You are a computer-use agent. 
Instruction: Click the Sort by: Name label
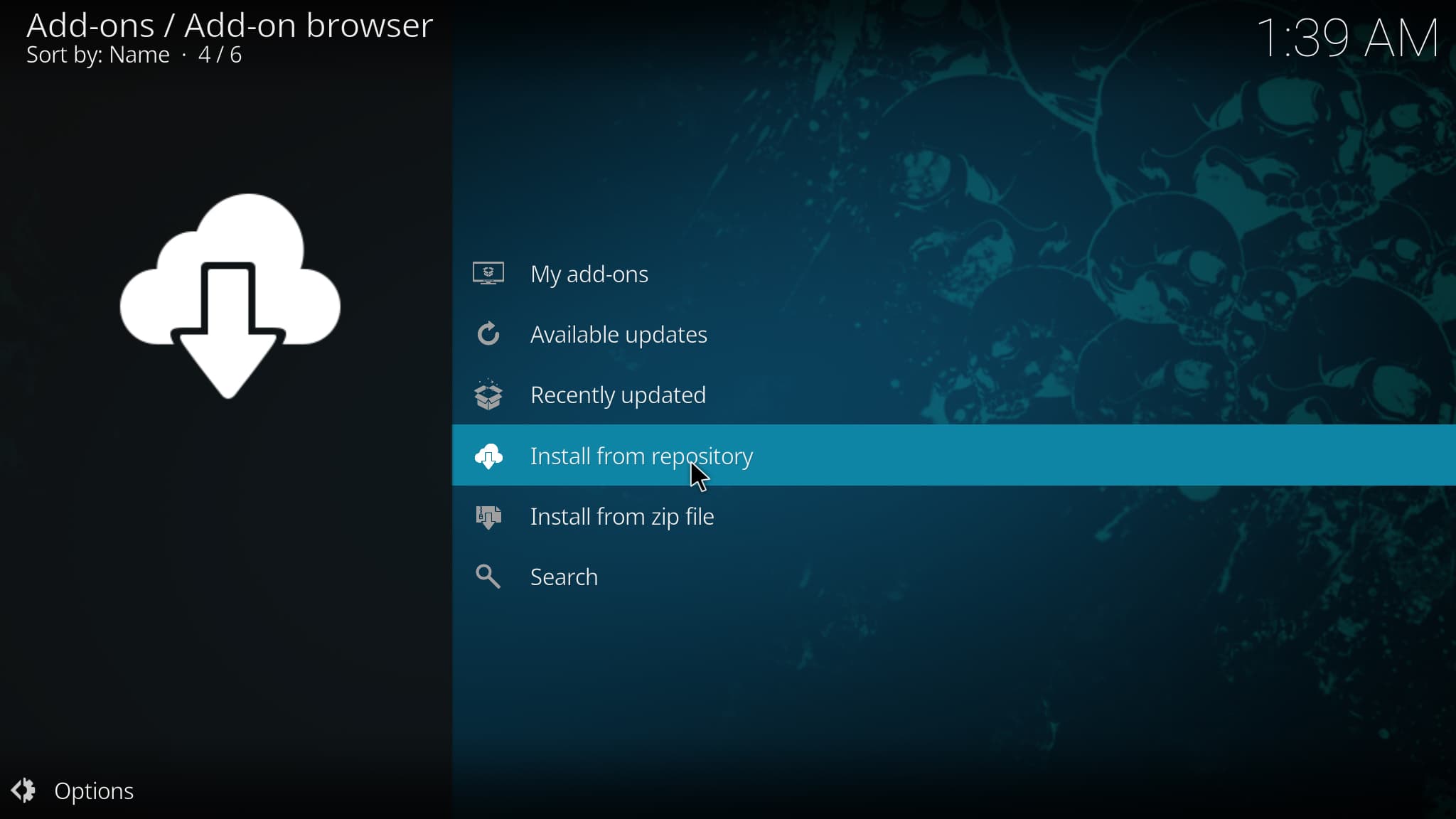98,55
